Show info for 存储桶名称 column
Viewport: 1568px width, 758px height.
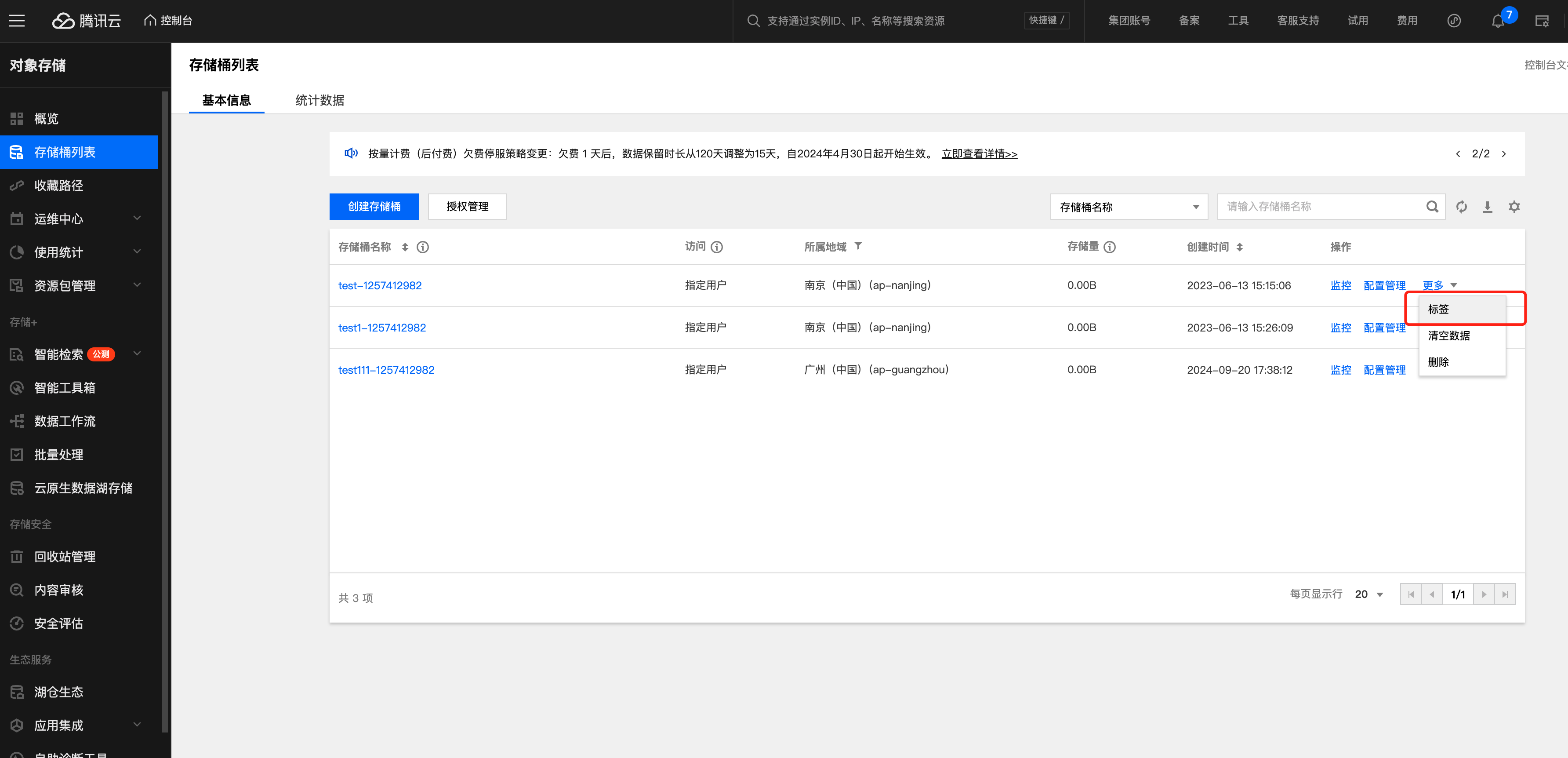click(422, 247)
